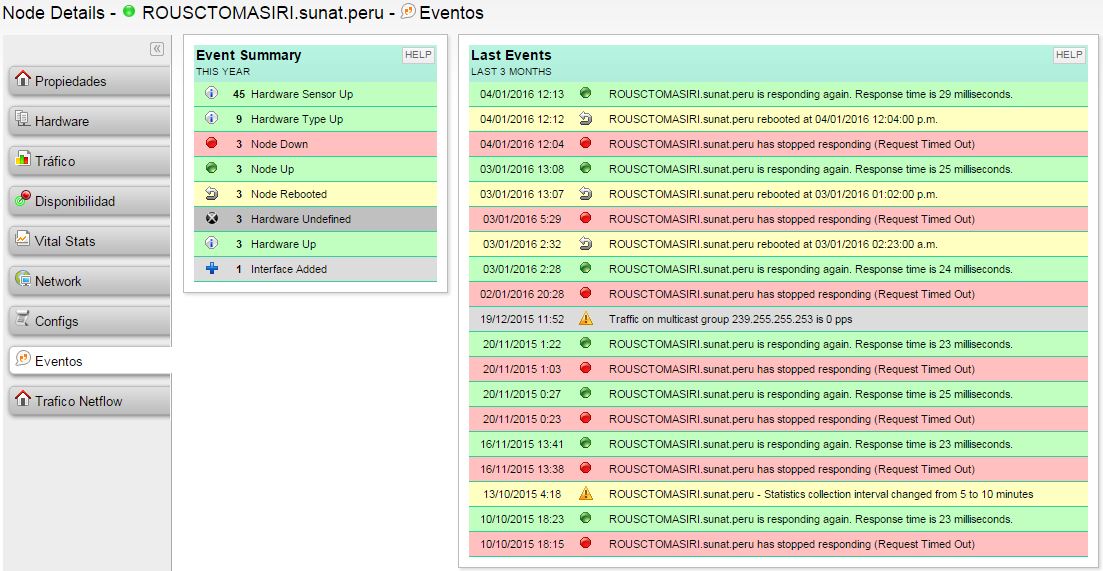Screen dimensions: 1103x571
Task: Click the rebooted at 03/01/2016 02:23:00 a.m. message
Action: [773, 245]
